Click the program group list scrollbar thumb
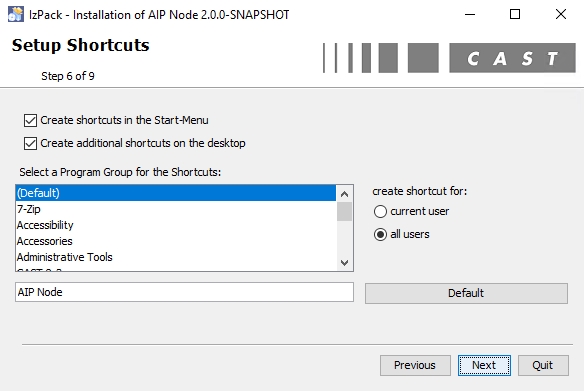This screenshot has height=391, width=584. [x=345, y=211]
